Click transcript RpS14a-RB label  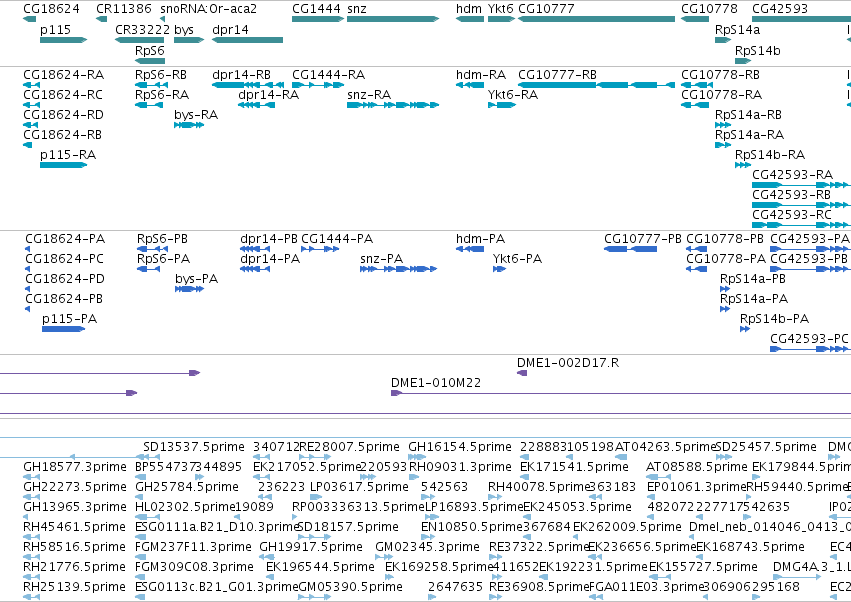click(x=748, y=115)
